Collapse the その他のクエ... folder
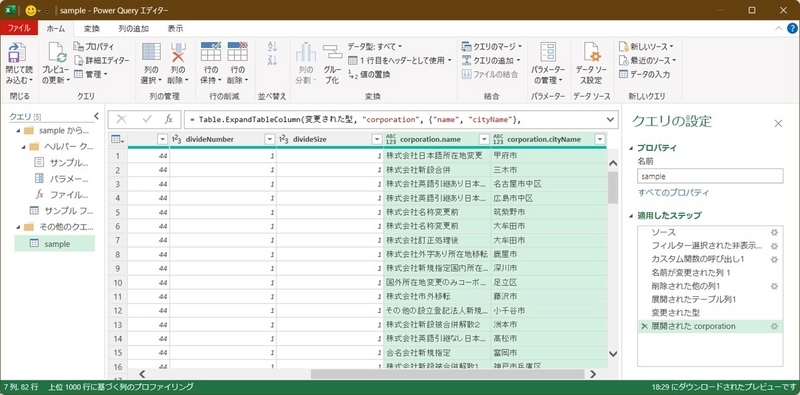Image resolution: width=800 pixels, height=395 pixels. click(x=18, y=226)
